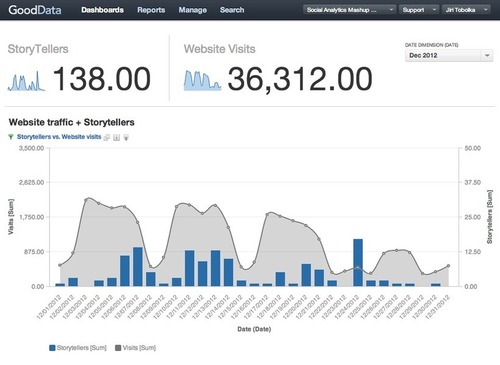Open the Support dropdown menu
Image resolution: width=500 pixels, height=365 pixels.
pyautogui.click(x=419, y=10)
